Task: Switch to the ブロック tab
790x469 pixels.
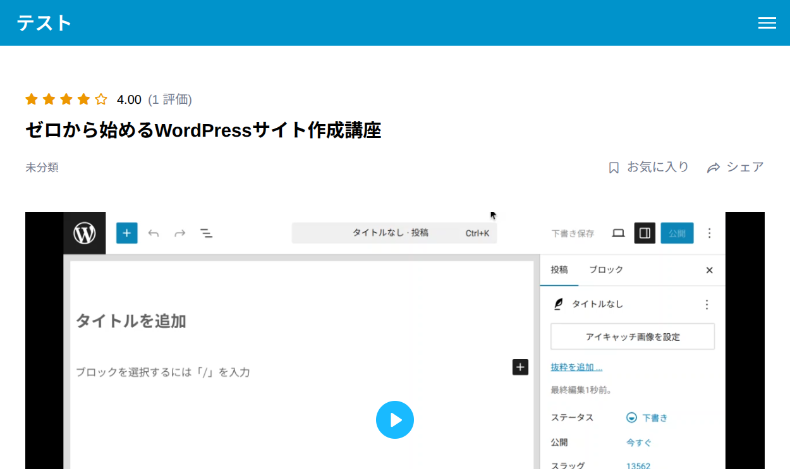Action: click(606, 270)
